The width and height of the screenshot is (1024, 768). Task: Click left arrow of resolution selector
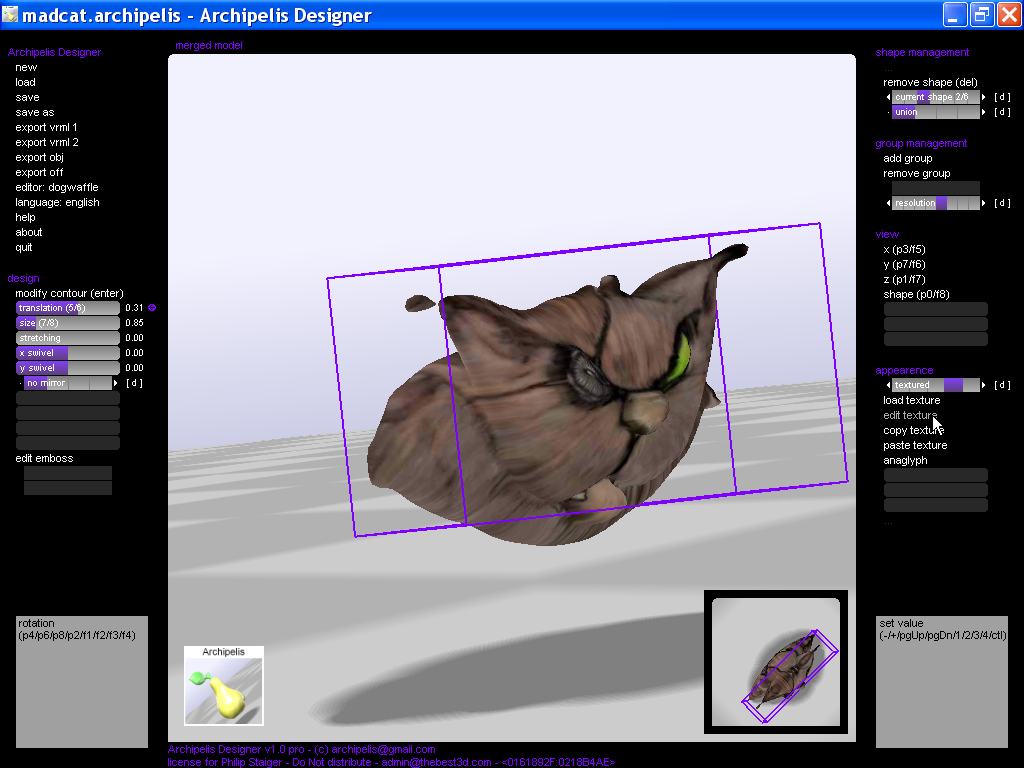888,203
